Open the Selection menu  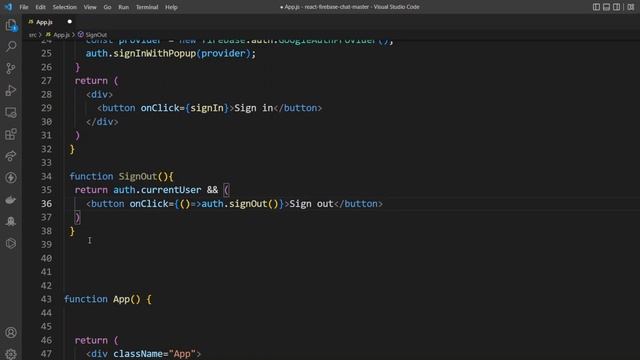(x=64, y=7)
